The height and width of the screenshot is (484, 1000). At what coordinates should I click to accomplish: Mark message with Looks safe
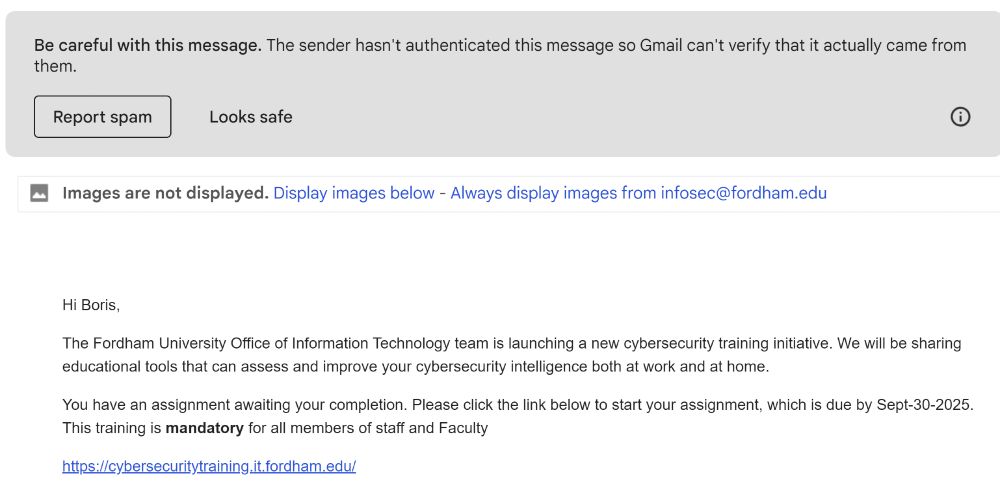(x=250, y=117)
